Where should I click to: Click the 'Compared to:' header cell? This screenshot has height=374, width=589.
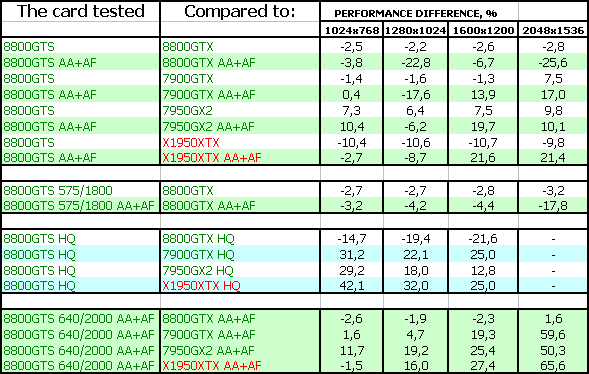(x=240, y=11)
